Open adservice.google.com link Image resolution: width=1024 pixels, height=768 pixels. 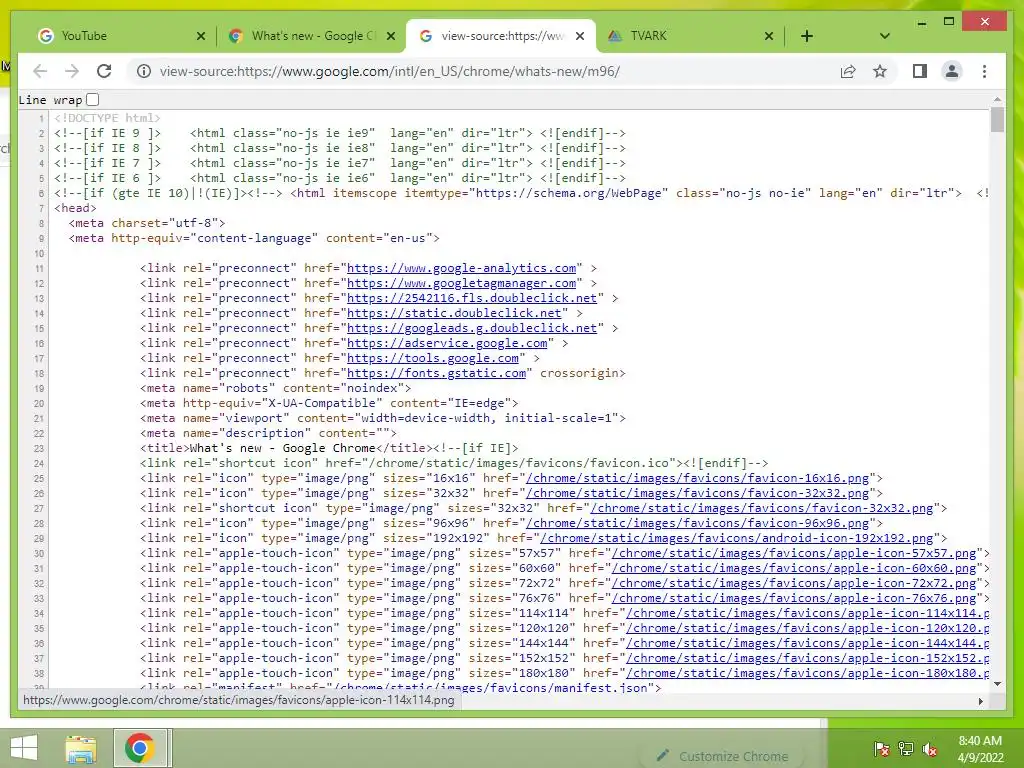[447, 343]
